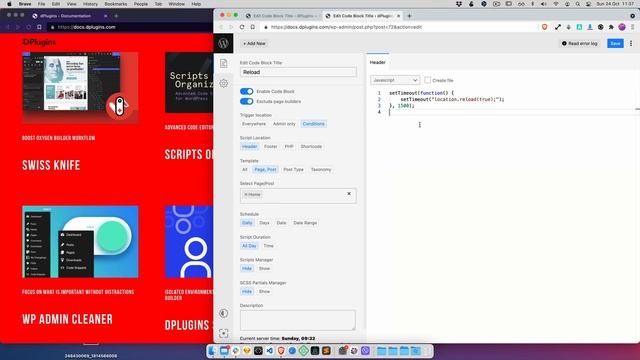This screenshot has height=360, width=640.
Task: Open Swiss Knife link in back window
Action: coord(51,165)
